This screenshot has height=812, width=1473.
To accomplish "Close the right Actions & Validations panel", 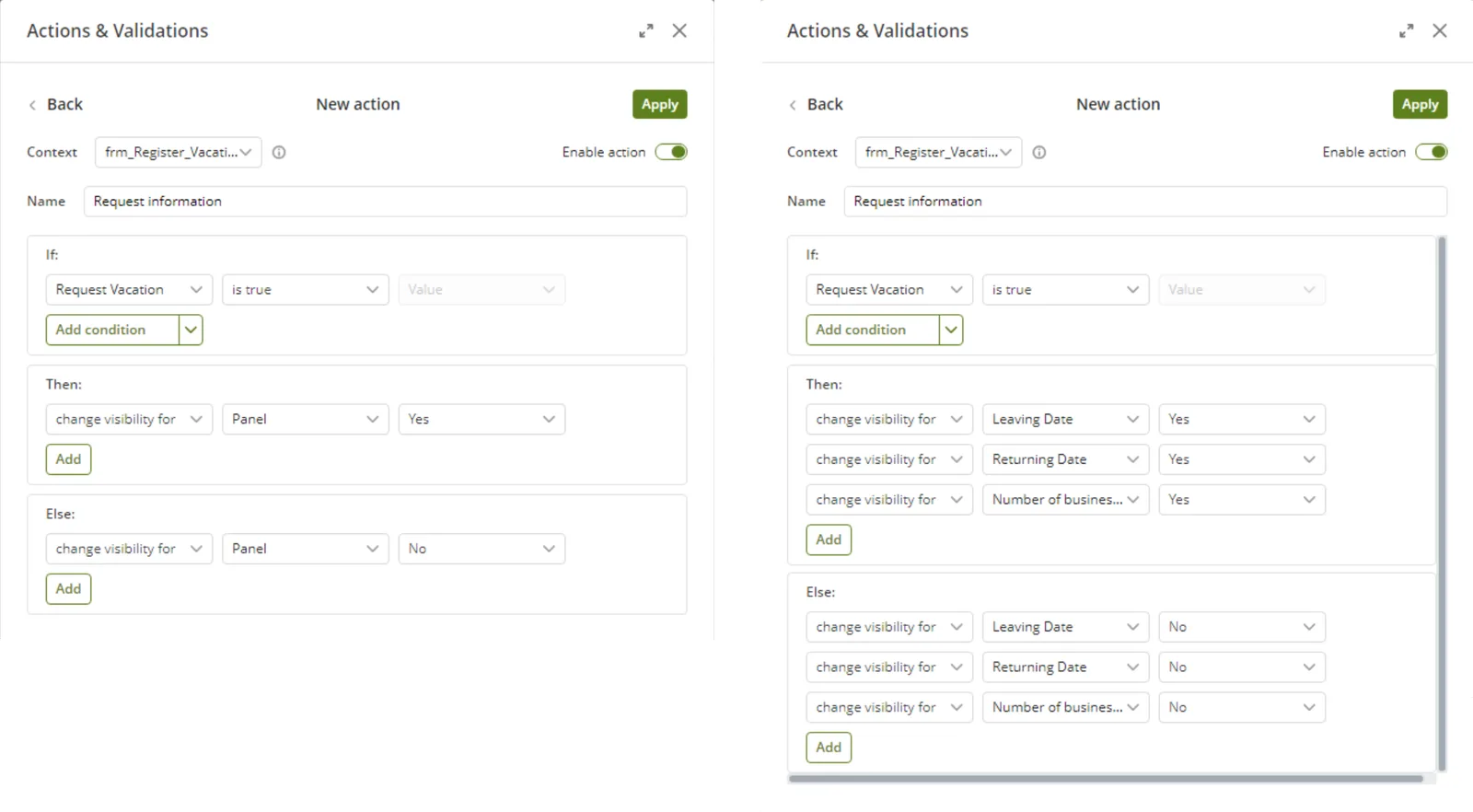I will [x=1440, y=30].
